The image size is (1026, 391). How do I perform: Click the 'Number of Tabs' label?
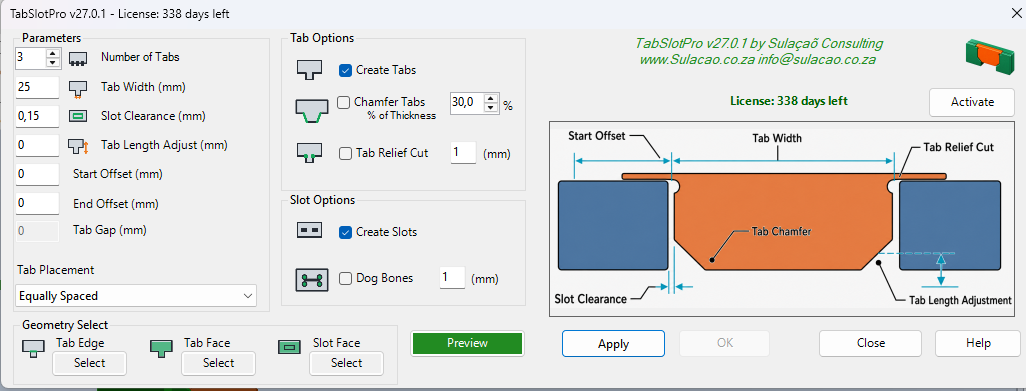[140, 57]
